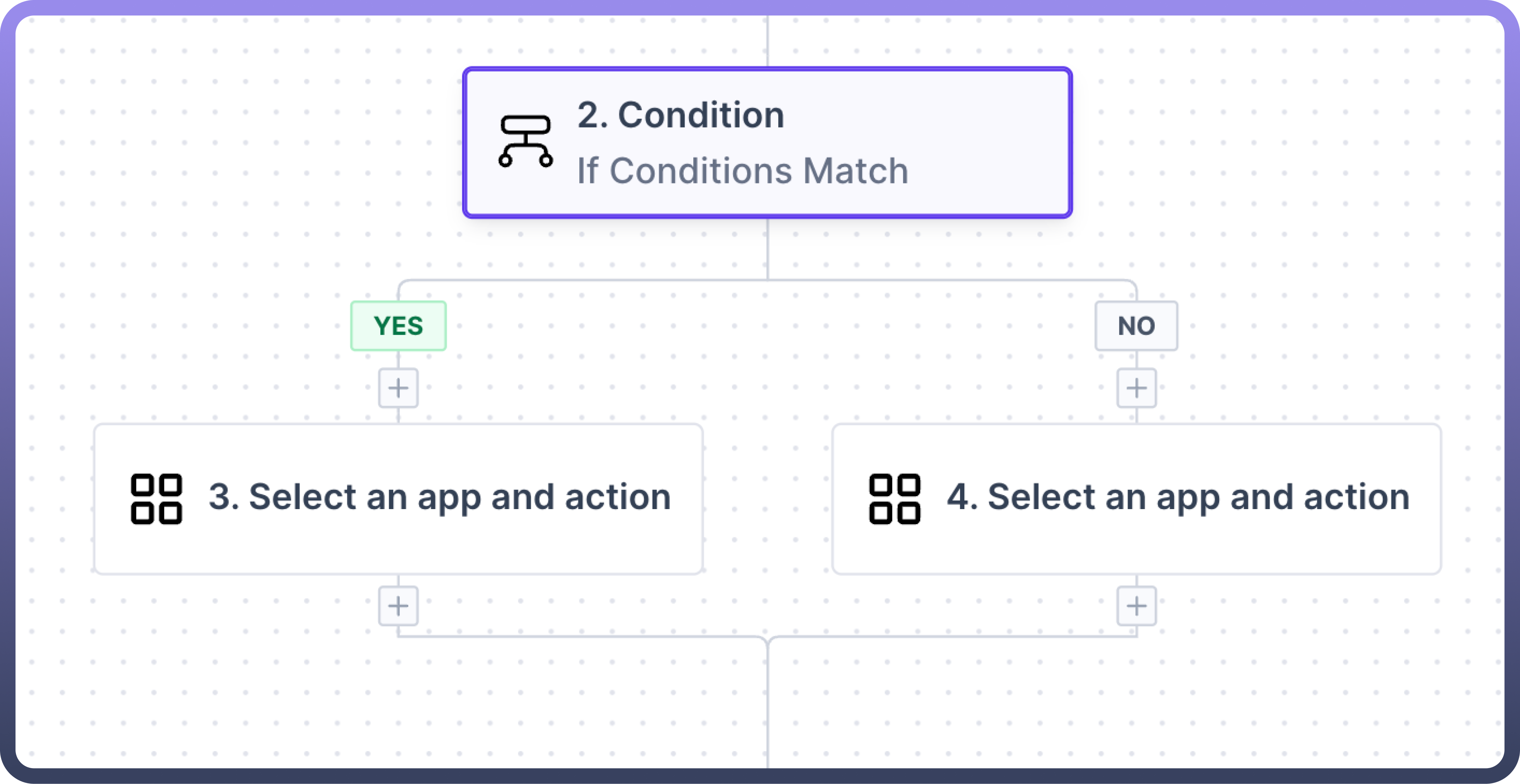Click the horizontal merge line below step 4
The image size is (1520, 784).
[956, 637]
